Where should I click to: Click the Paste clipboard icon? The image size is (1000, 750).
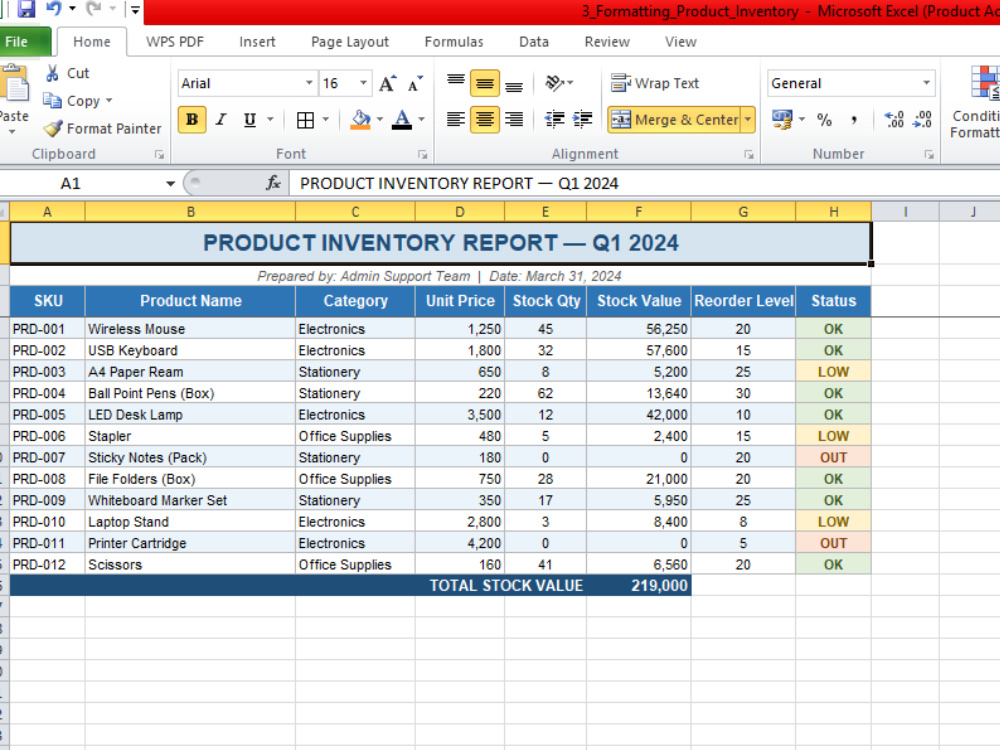click(15, 84)
